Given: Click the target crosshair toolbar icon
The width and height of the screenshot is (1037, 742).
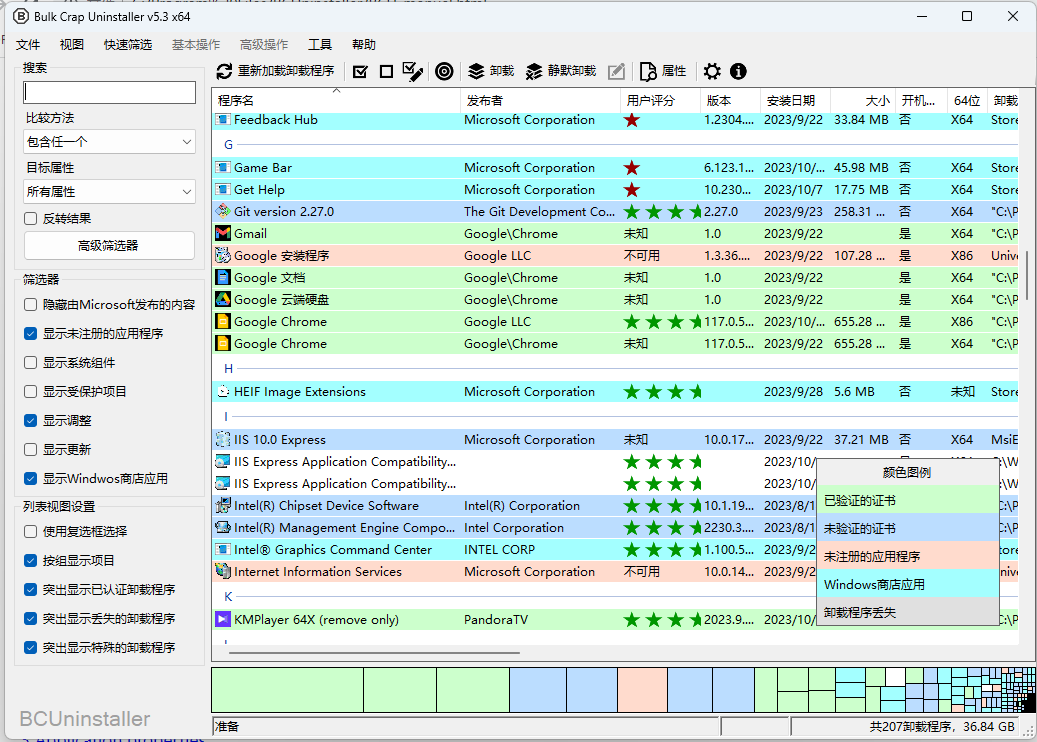Looking at the screenshot, I should click(444, 71).
